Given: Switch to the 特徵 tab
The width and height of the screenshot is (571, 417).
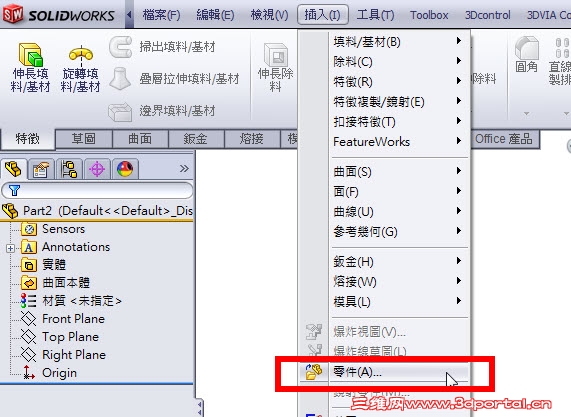Looking at the screenshot, I should point(28,139).
